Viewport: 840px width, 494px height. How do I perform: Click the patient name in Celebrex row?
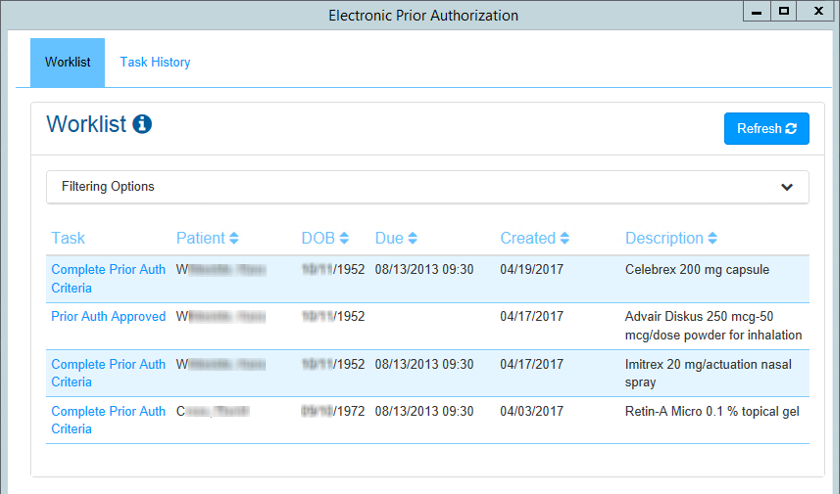pyautogui.click(x=221, y=270)
